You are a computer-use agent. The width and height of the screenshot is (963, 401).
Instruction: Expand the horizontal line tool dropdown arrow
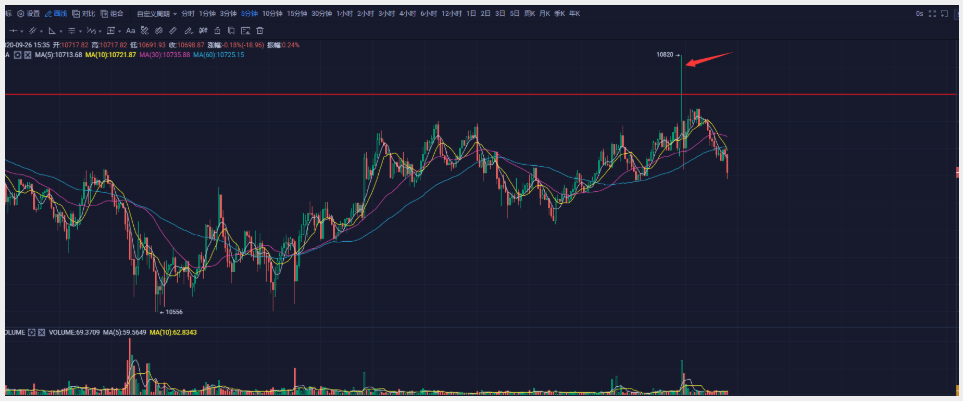click(22, 31)
